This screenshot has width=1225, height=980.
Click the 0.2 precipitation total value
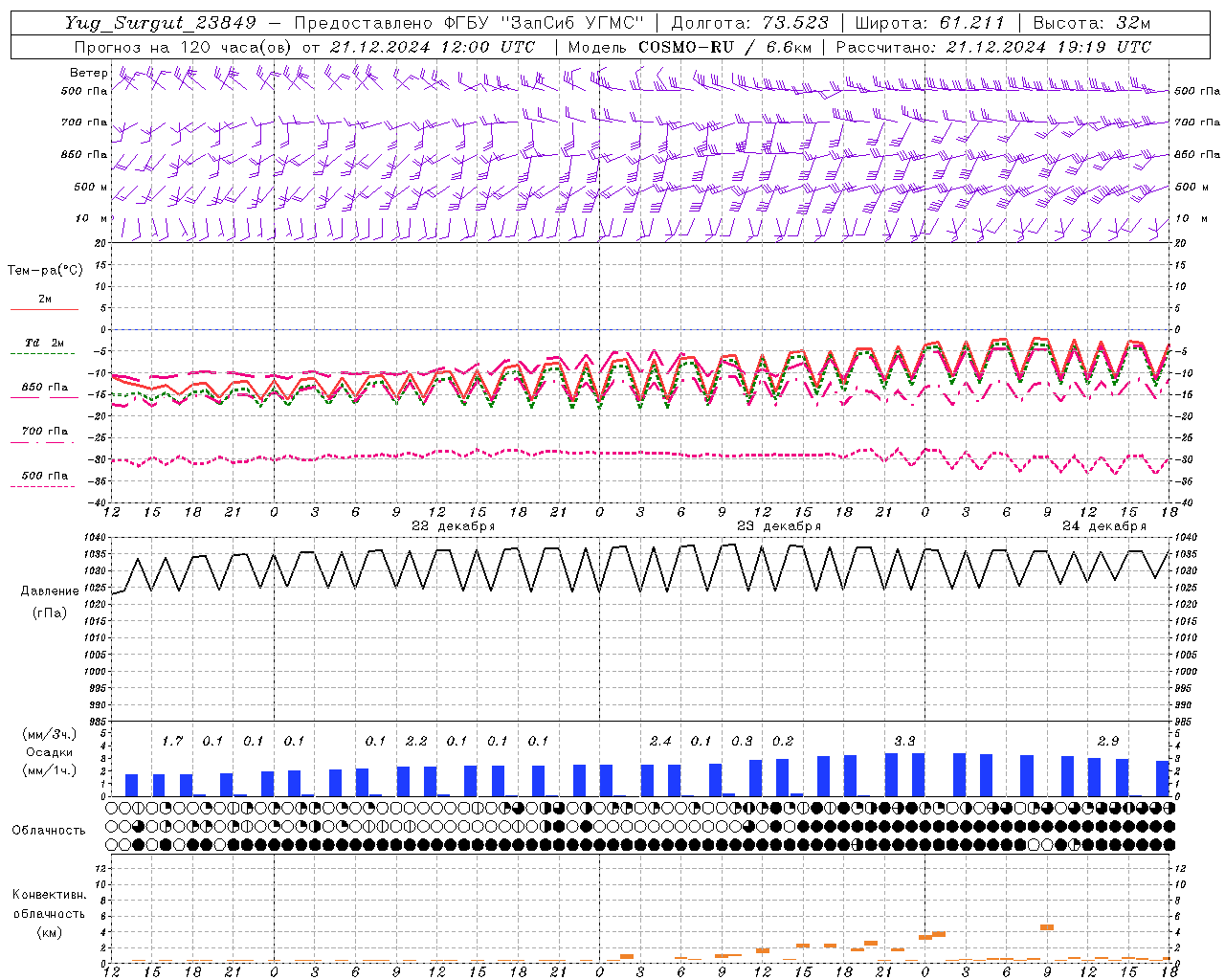tap(783, 741)
